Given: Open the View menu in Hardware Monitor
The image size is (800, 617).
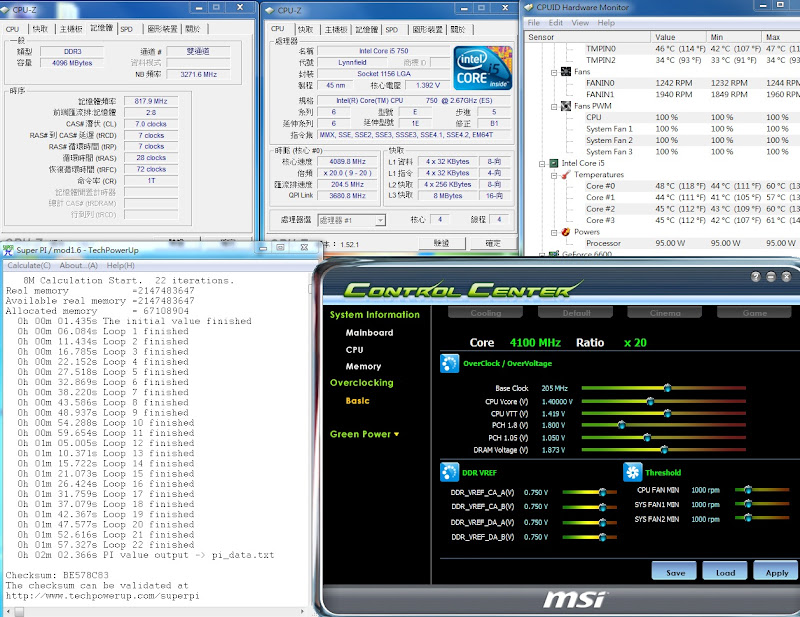Looking at the screenshot, I should pos(580,23).
